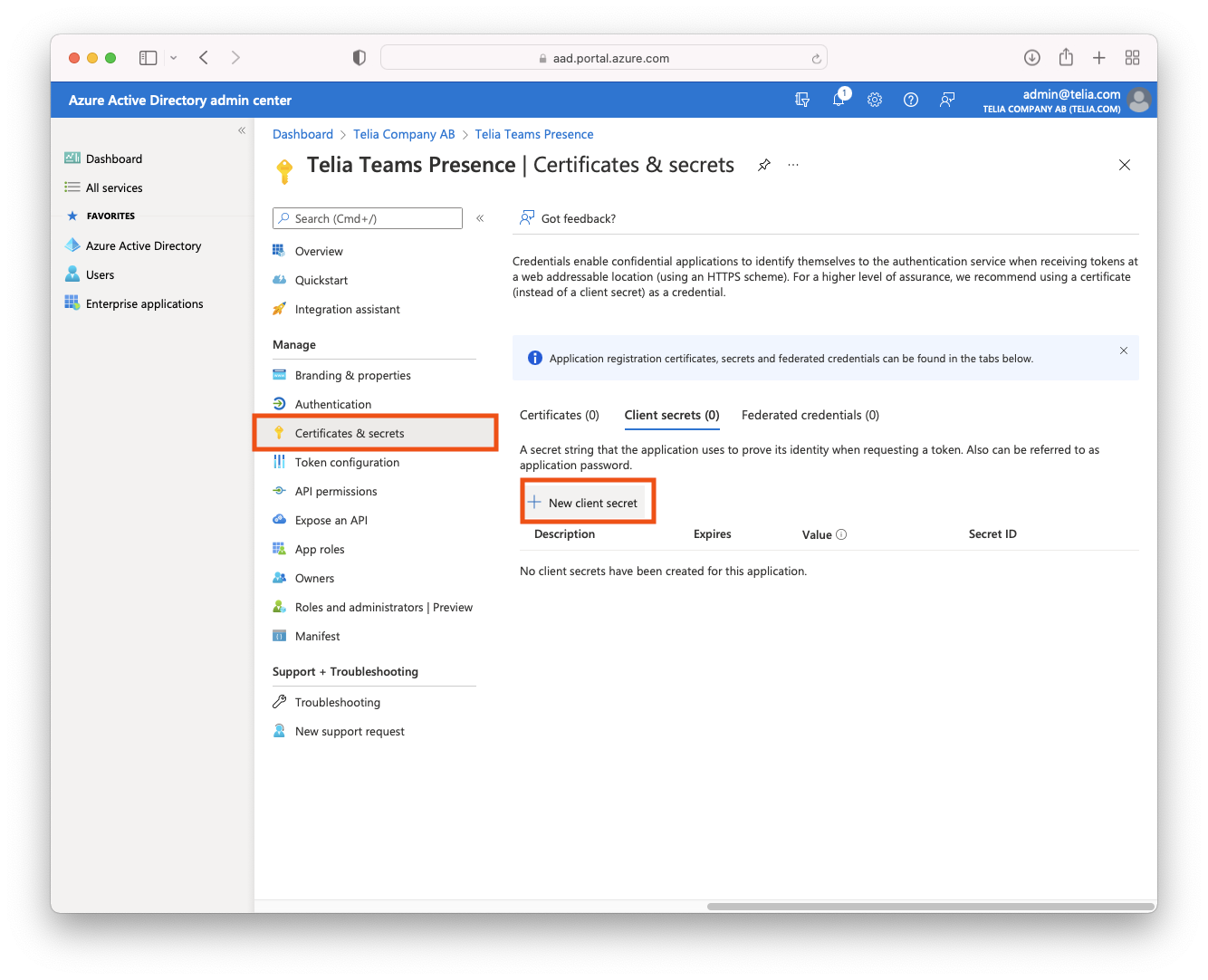Screen dimensions: 1208x980
Task: Follow the Dashboard breadcrumb link
Action: point(302,134)
